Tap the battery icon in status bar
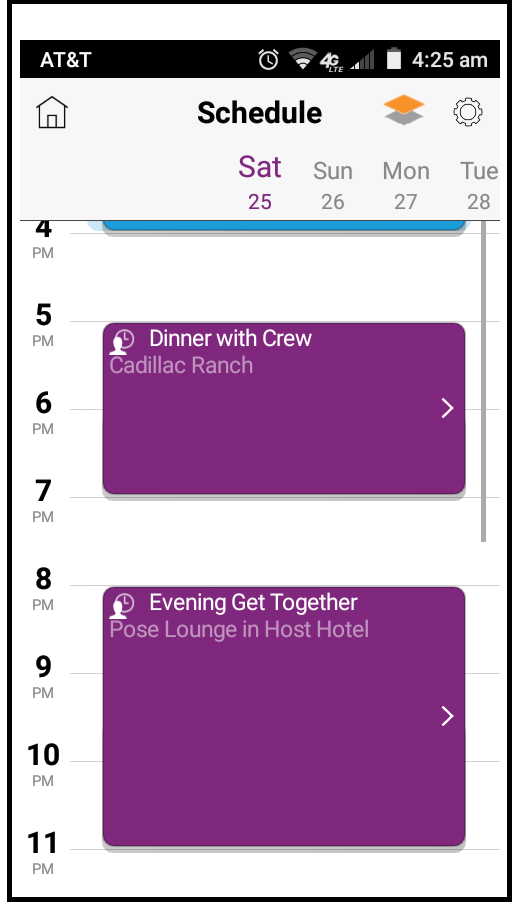 [x=394, y=59]
